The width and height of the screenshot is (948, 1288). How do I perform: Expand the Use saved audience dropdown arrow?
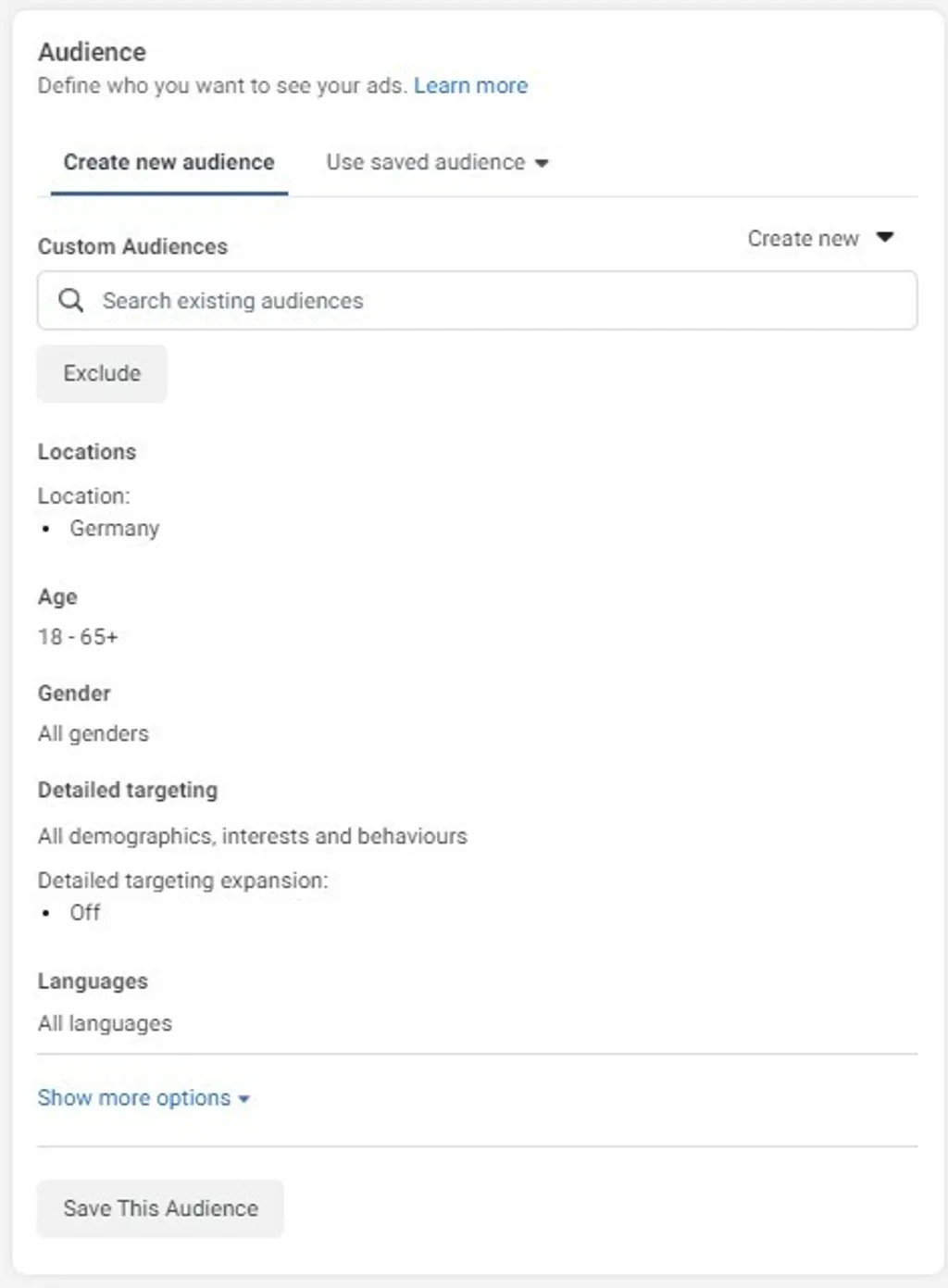544,162
